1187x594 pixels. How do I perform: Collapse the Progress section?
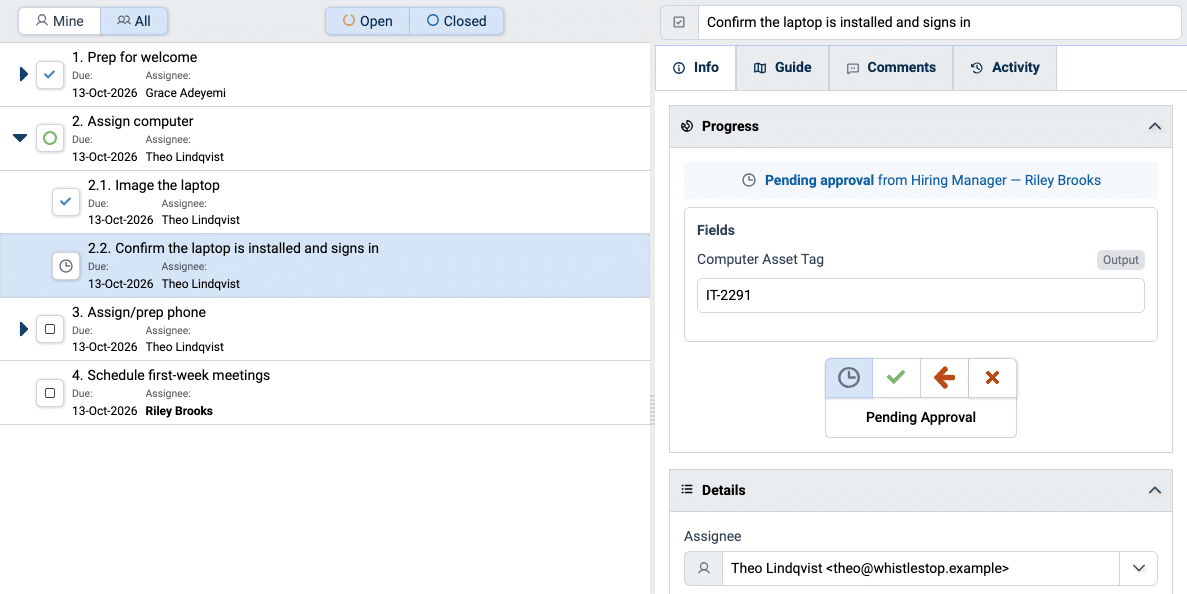pyautogui.click(x=1154, y=126)
